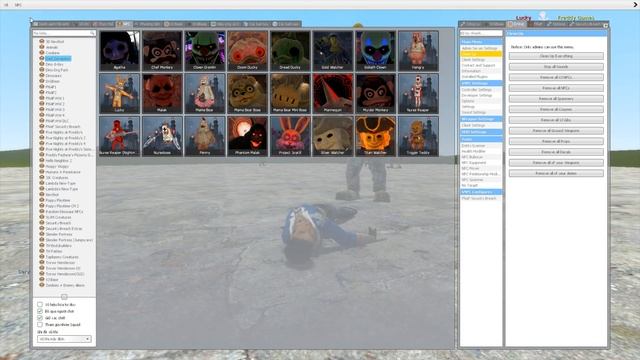Click the Remove all Props button
This screenshot has height=360, width=640.
556,141
